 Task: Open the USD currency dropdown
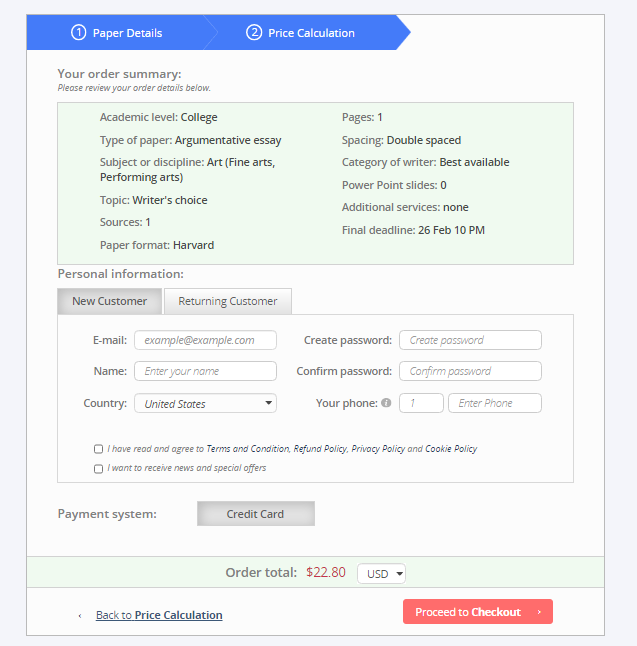(382, 573)
